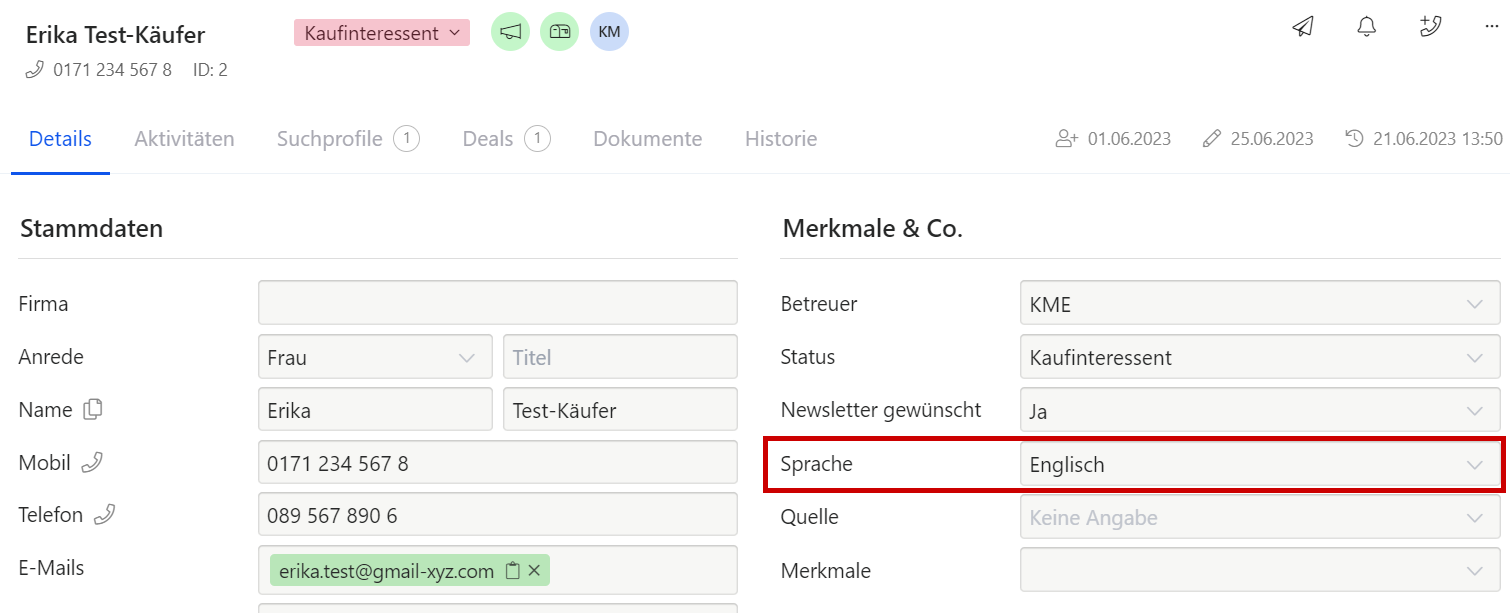Open the three-dot more options menu
1510x613 pixels.
[x=1492, y=27]
